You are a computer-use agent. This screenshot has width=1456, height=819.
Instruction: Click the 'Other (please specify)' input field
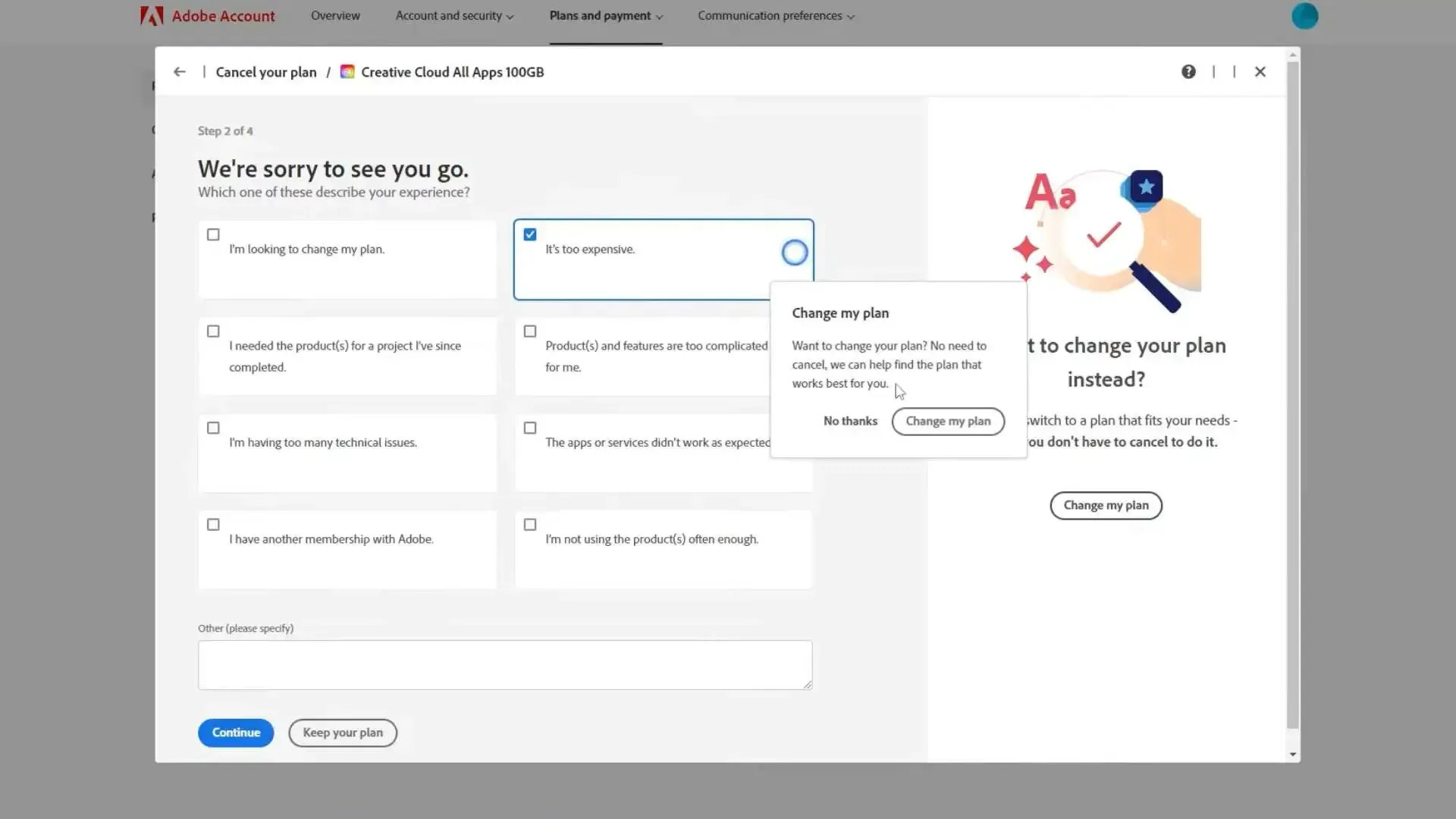click(506, 664)
